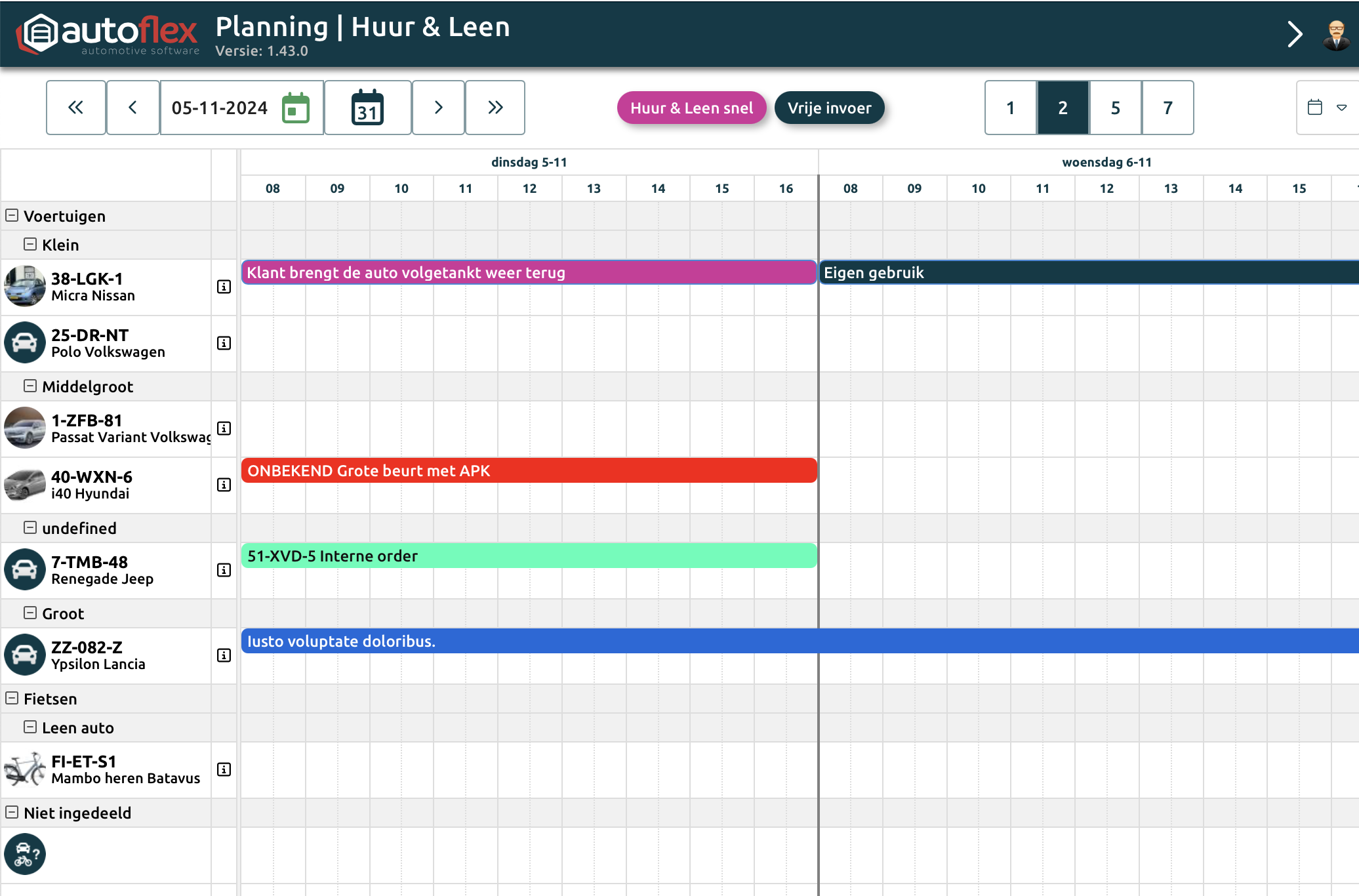Collapse the Middelgroot category
This screenshot has width=1359, height=896.
30,386
